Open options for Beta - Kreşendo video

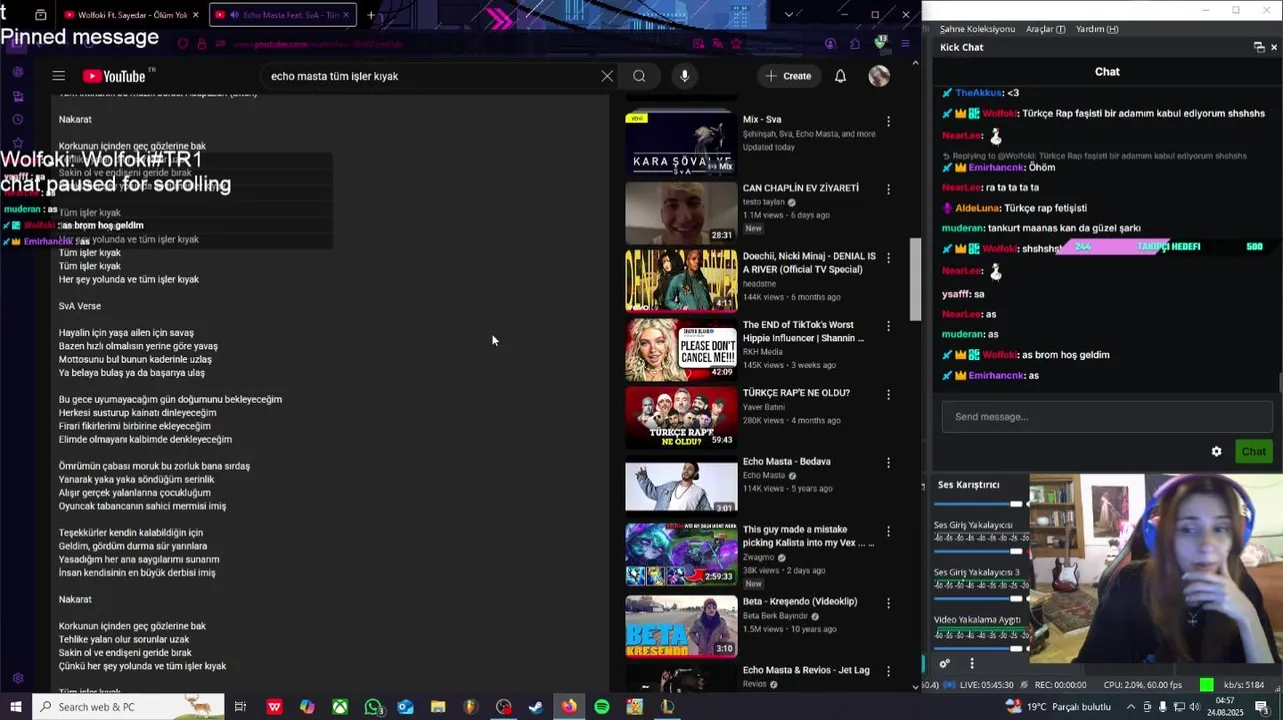(888, 603)
